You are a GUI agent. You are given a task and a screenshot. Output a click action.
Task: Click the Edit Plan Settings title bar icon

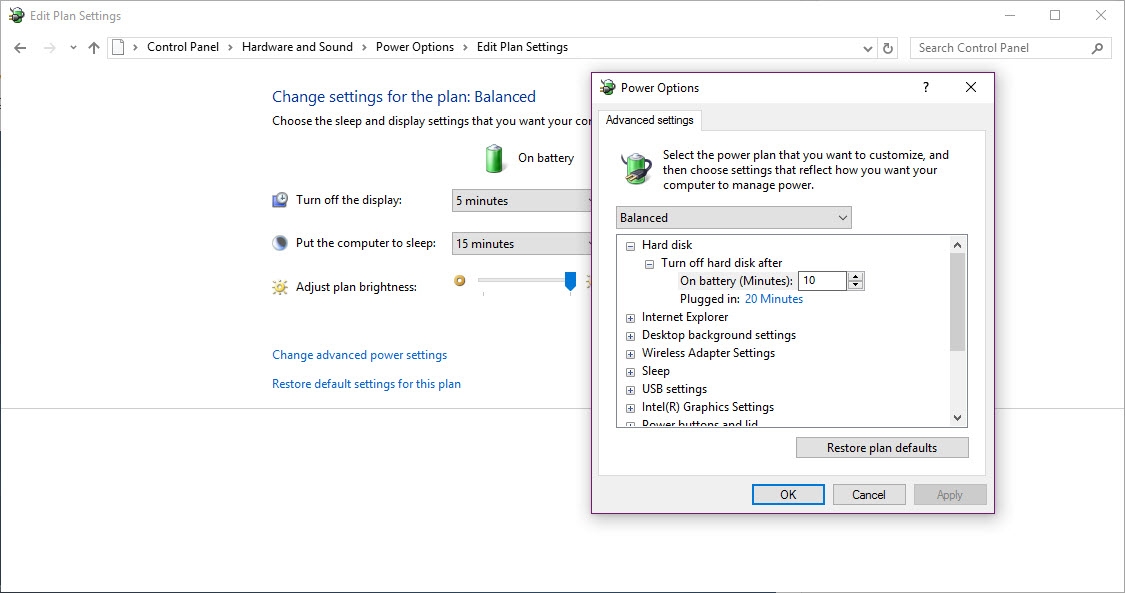click(17, 15)
